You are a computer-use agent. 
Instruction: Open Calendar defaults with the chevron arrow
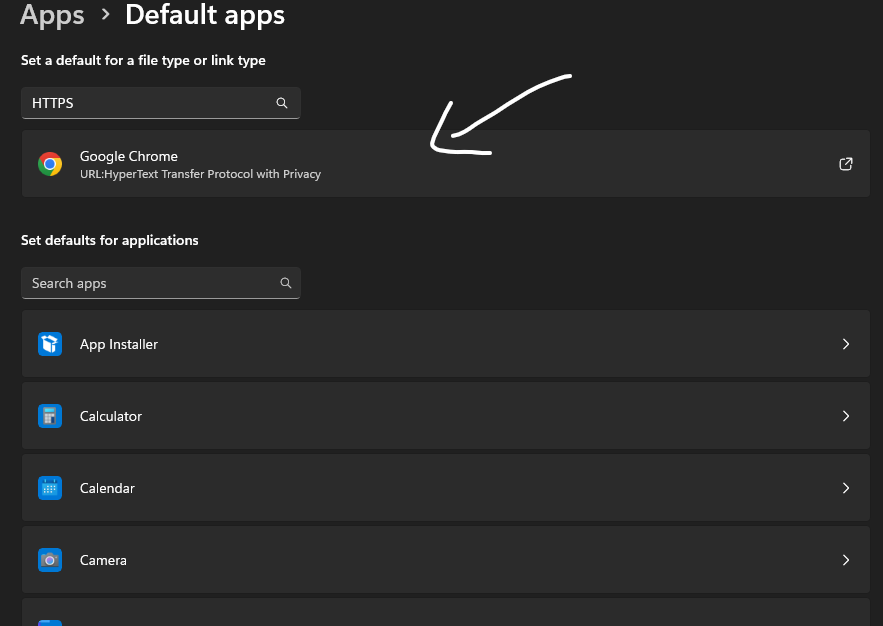(845, 488)
